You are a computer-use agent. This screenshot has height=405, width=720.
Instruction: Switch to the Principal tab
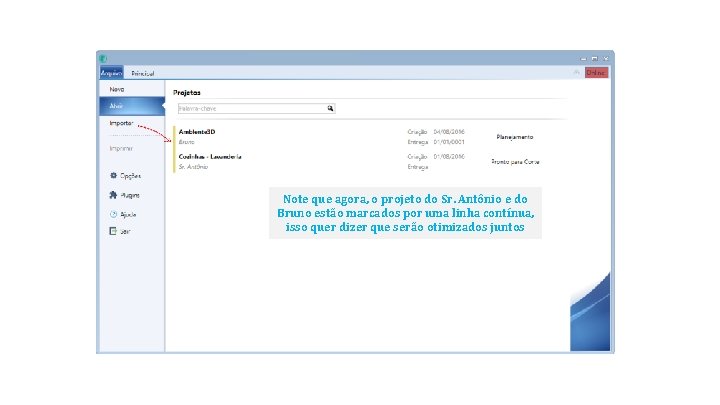(143, 73)
